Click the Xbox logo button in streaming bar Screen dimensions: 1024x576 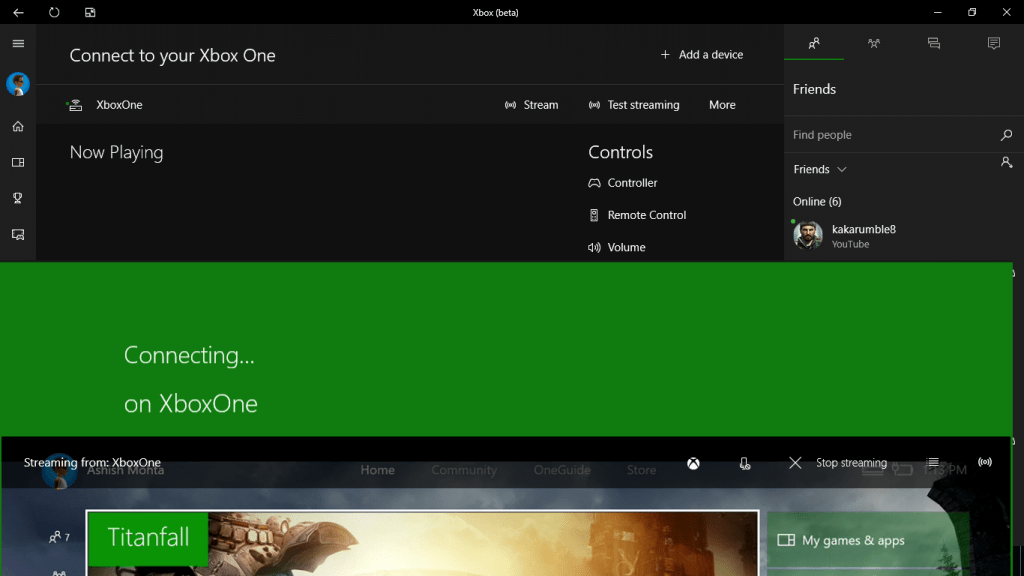pyautogui.click(x=694, y=463)
